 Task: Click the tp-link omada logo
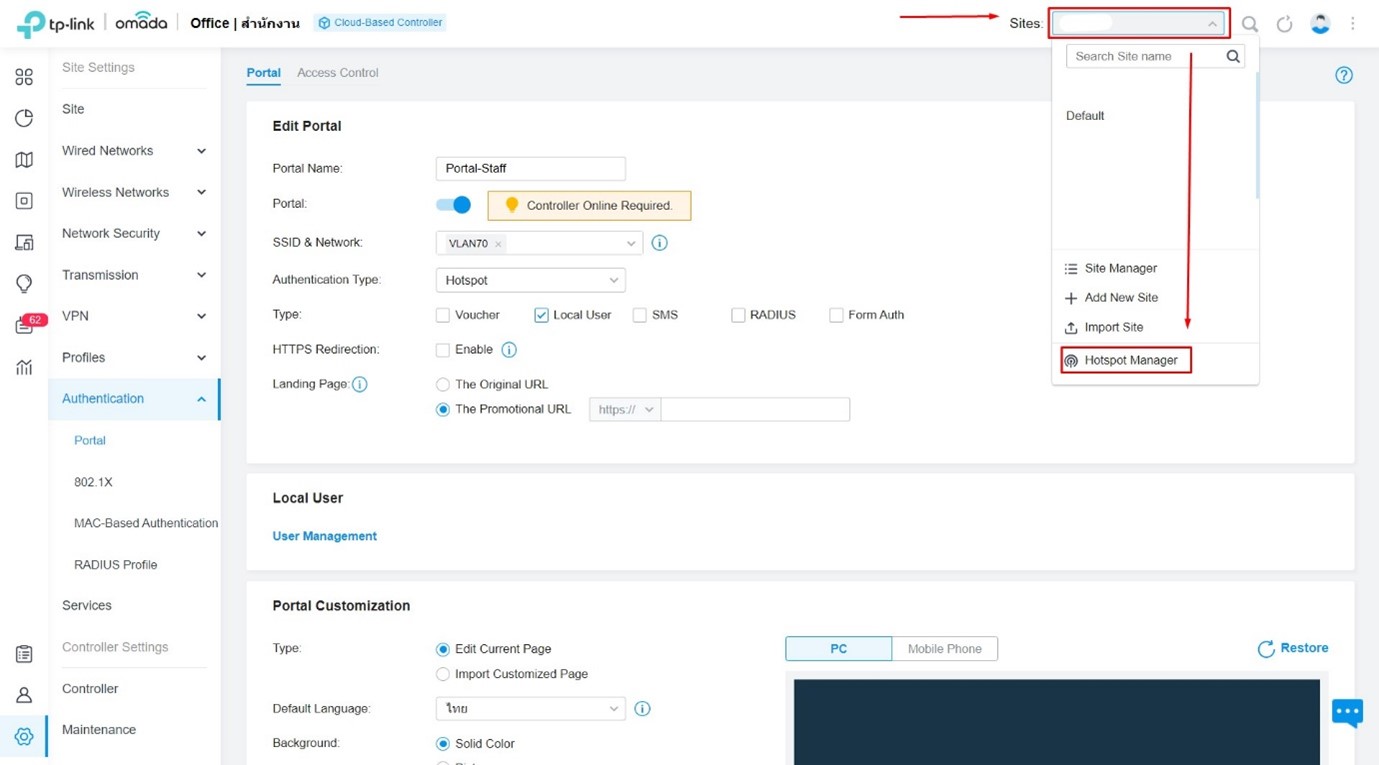click(92, 23)
